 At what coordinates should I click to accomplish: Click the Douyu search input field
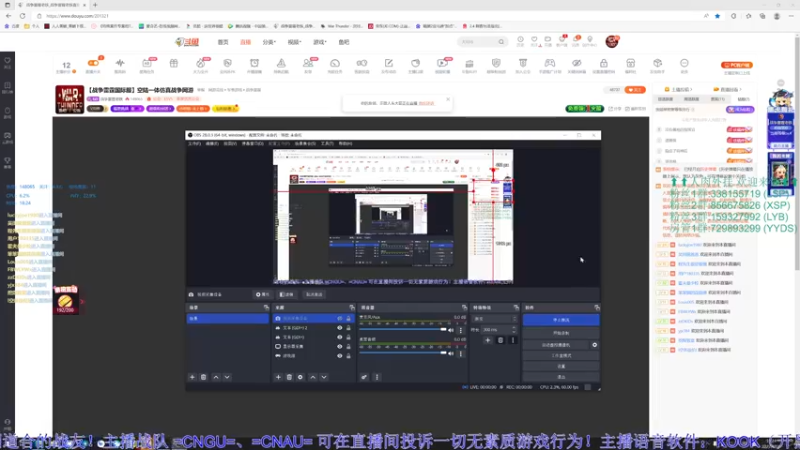(x=478, y=42)
